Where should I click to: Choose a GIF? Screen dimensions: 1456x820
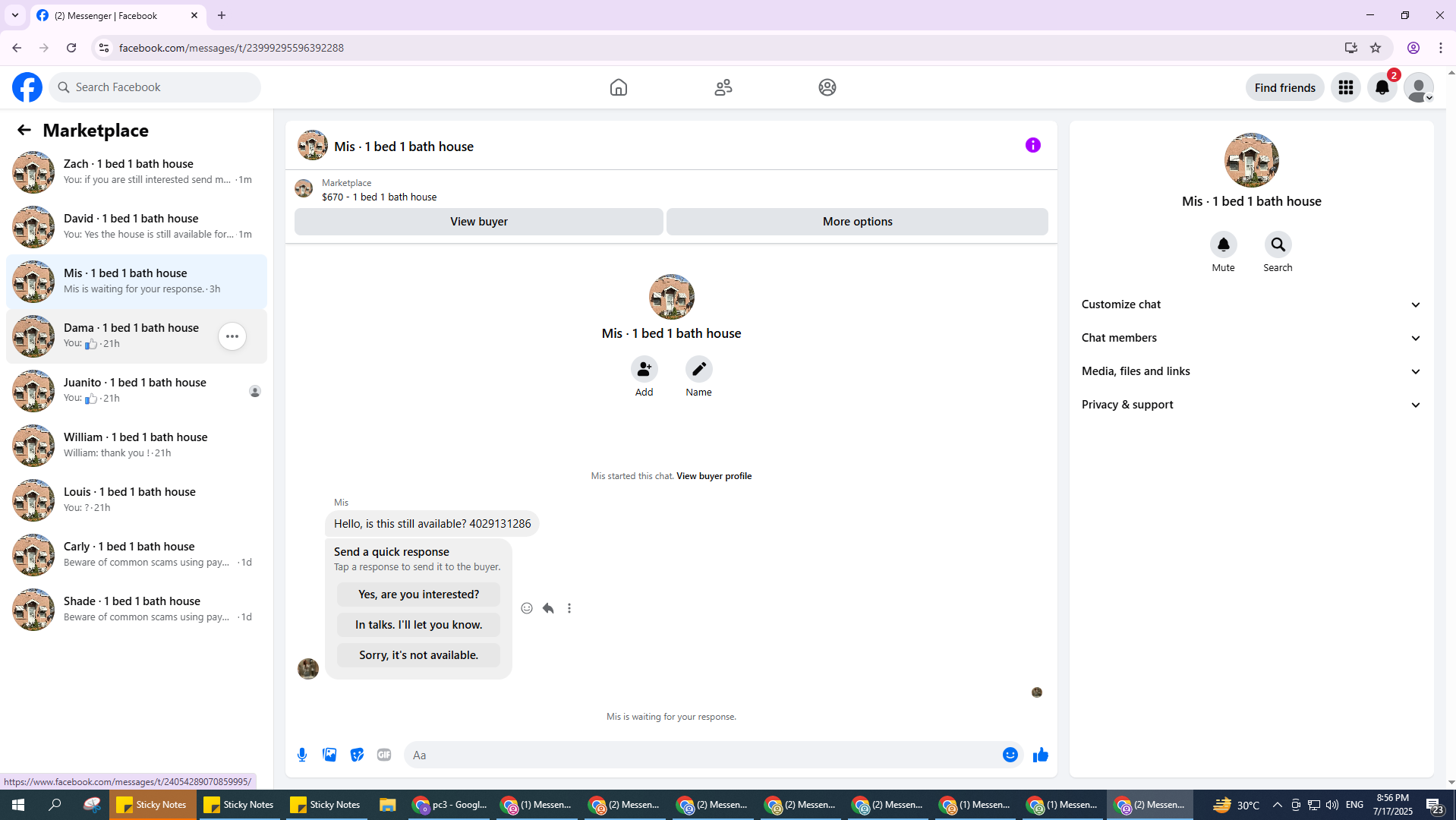384,755
